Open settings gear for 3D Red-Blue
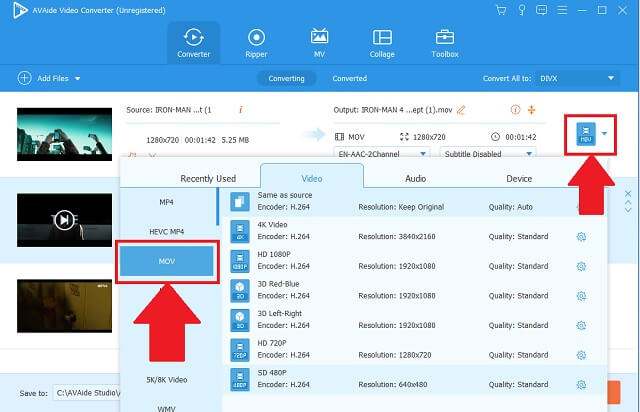Image resolution: width=640 pixels, height=412 pixels. [x=581, y=296]
